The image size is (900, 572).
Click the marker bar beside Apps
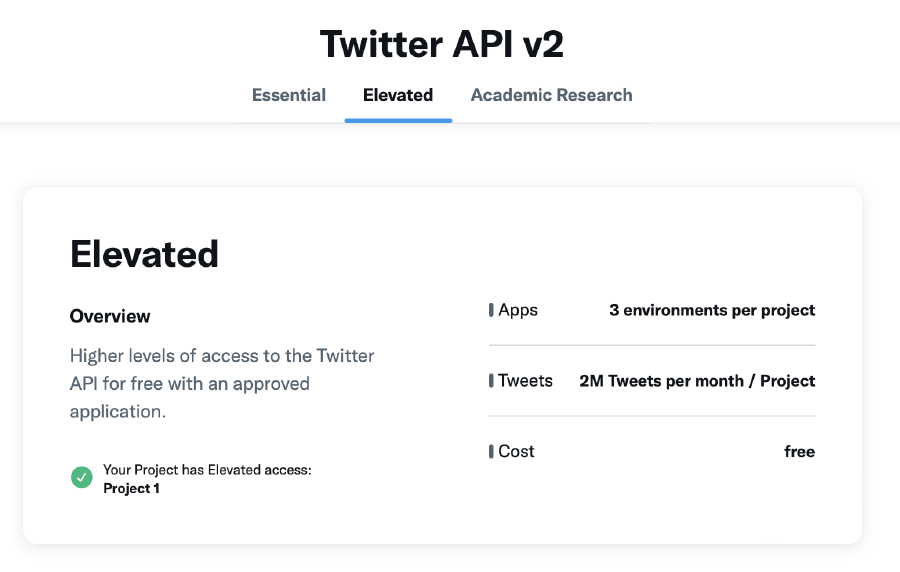pos(491,311)
